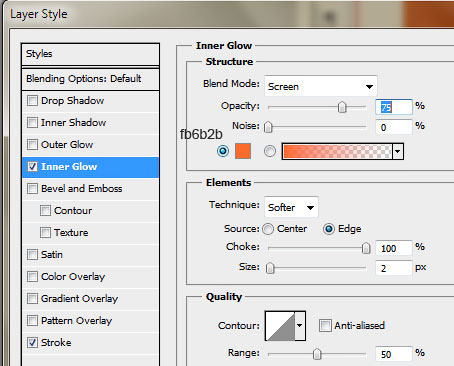
Task: Expand the gradient picker dropdown arrow
Action: pyautogui.click(x=398, y=151)
